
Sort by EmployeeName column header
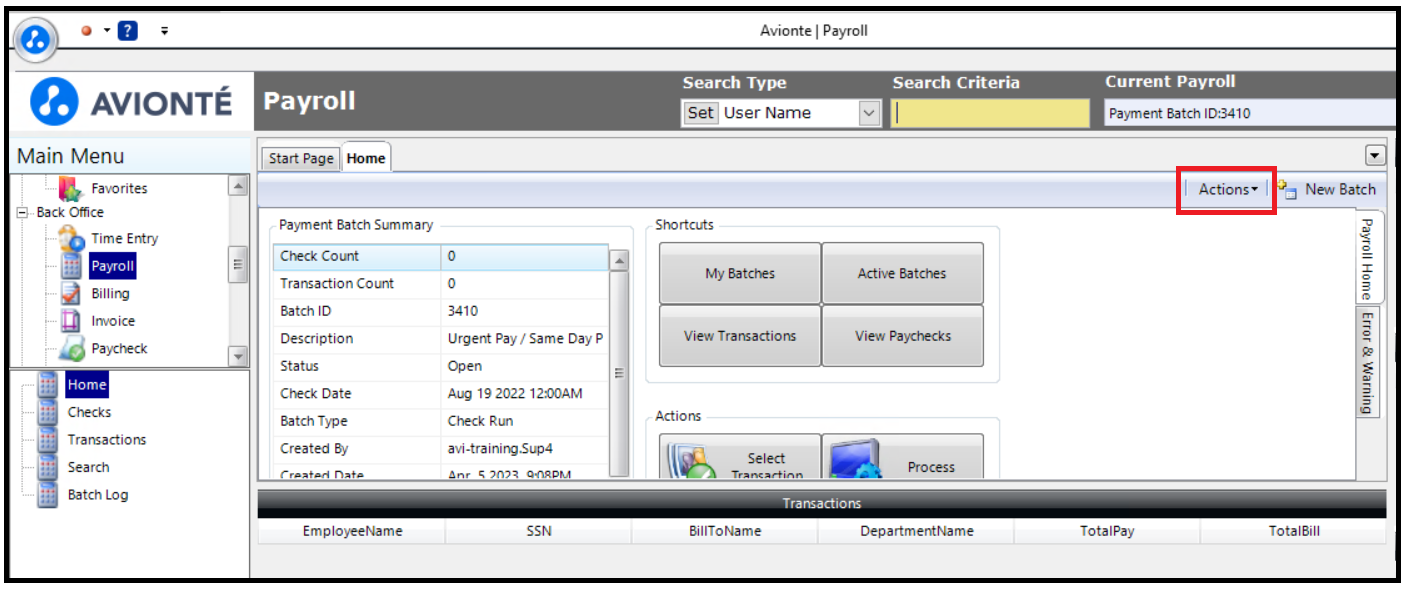[x=352, y=531]
